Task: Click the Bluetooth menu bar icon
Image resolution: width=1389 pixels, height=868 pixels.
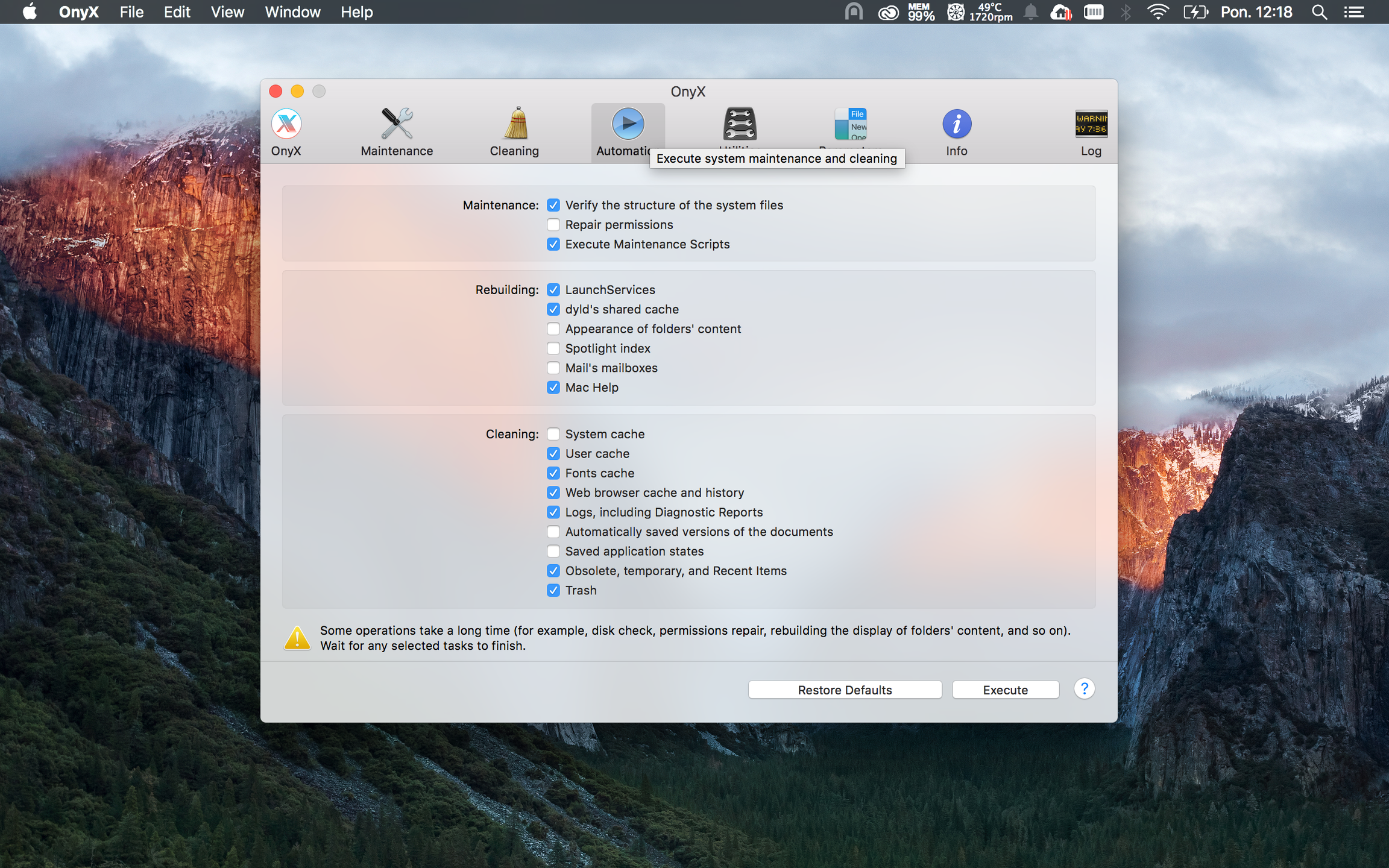Action: tap(1125, 12)
